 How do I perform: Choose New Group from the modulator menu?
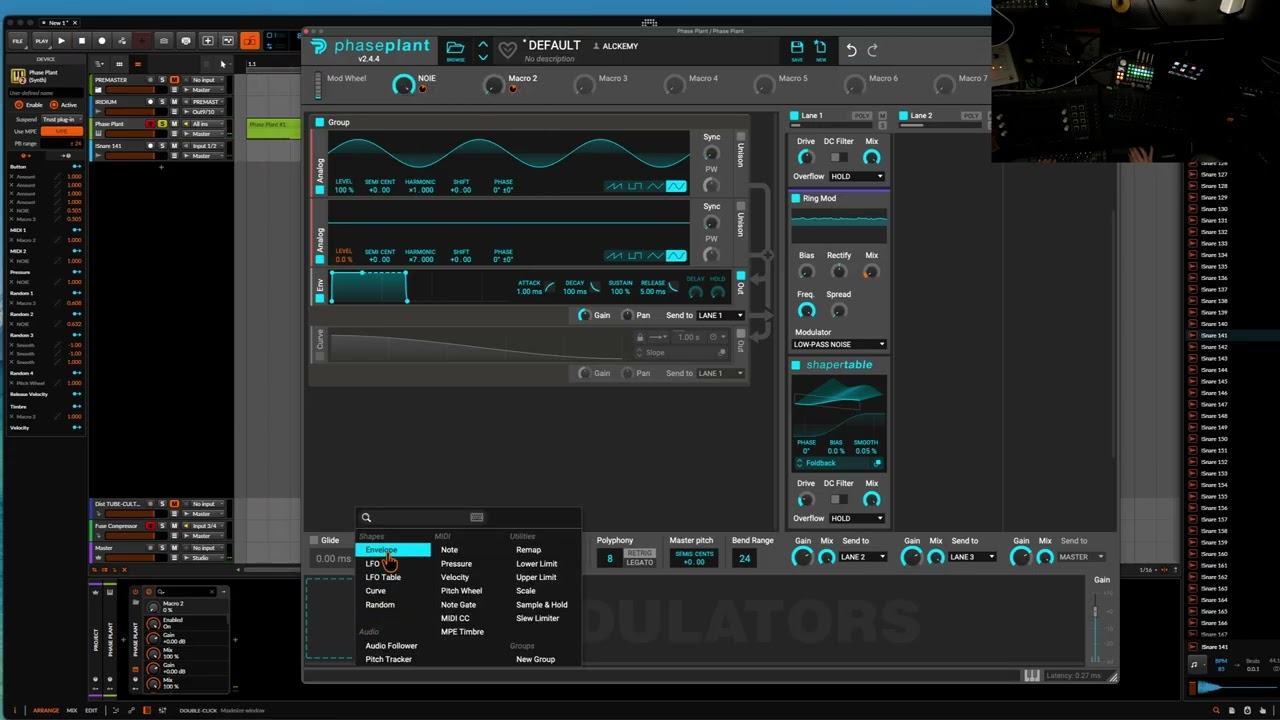pyautogui.click(x=535, y=660)
